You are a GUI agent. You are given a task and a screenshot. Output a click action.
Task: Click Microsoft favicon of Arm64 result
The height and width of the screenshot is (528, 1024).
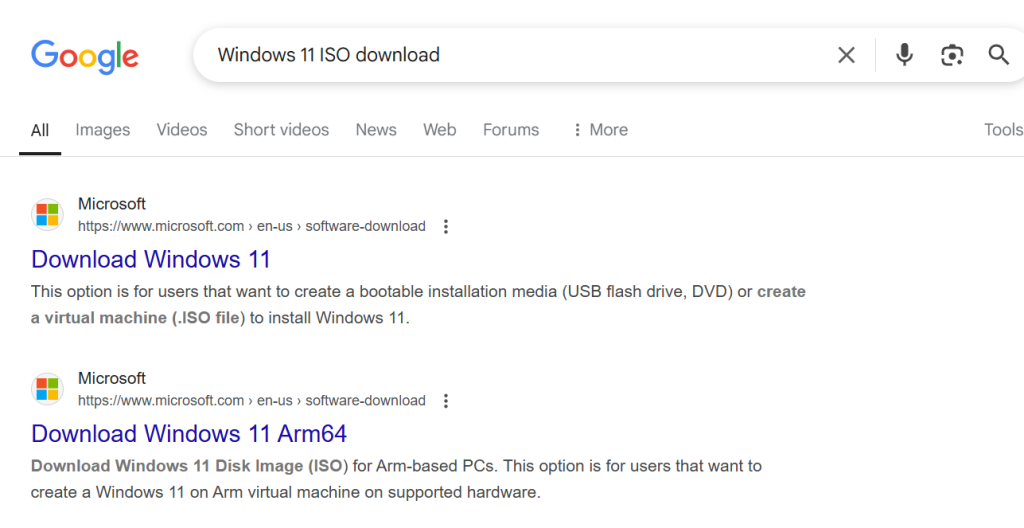click(47, 389)
